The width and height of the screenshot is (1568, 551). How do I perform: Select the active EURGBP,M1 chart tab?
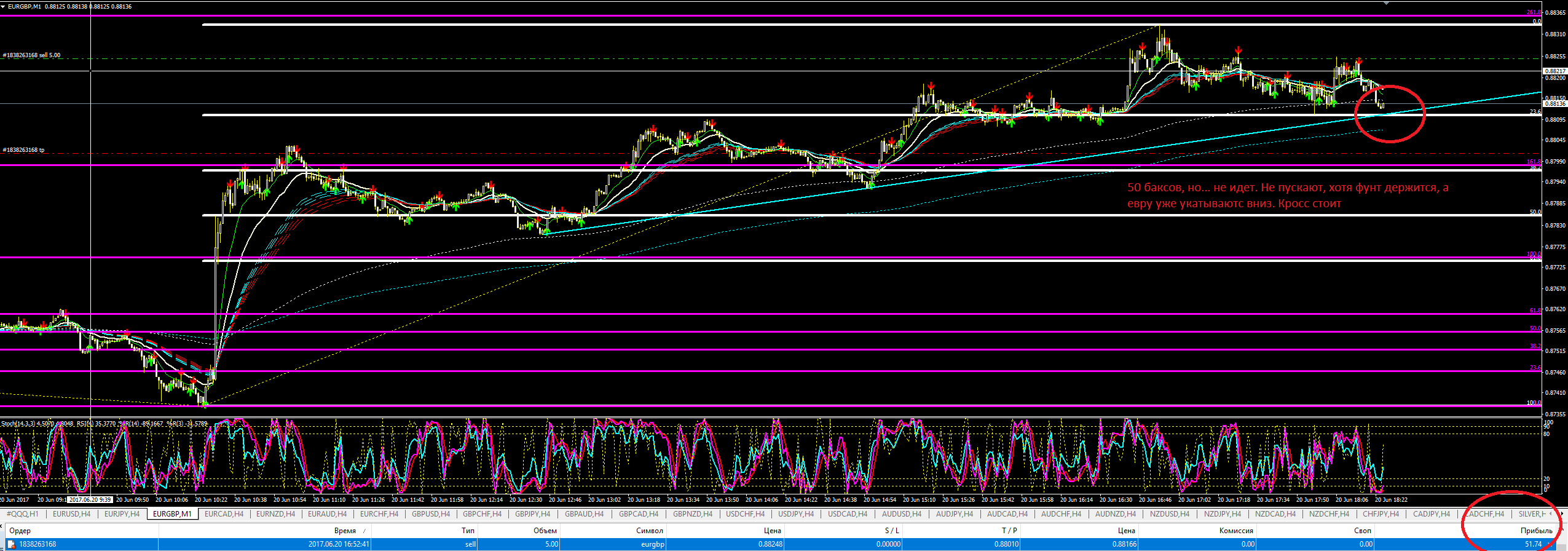pos(172,514)
